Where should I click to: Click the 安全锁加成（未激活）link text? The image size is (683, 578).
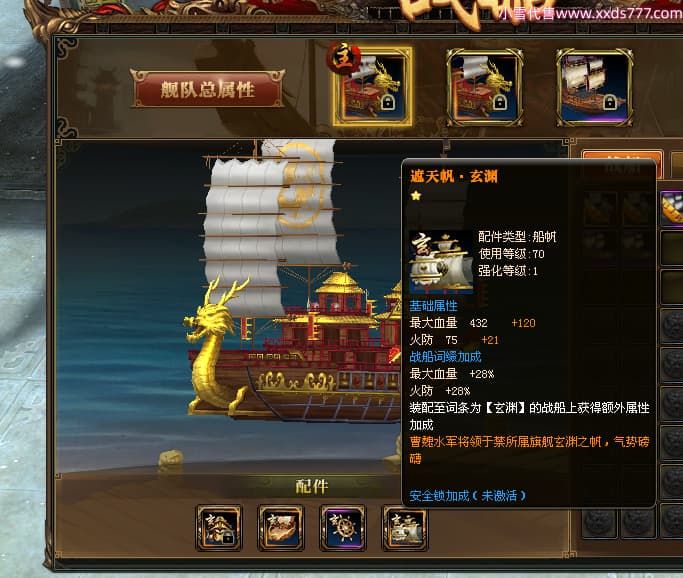click(467, 496)
